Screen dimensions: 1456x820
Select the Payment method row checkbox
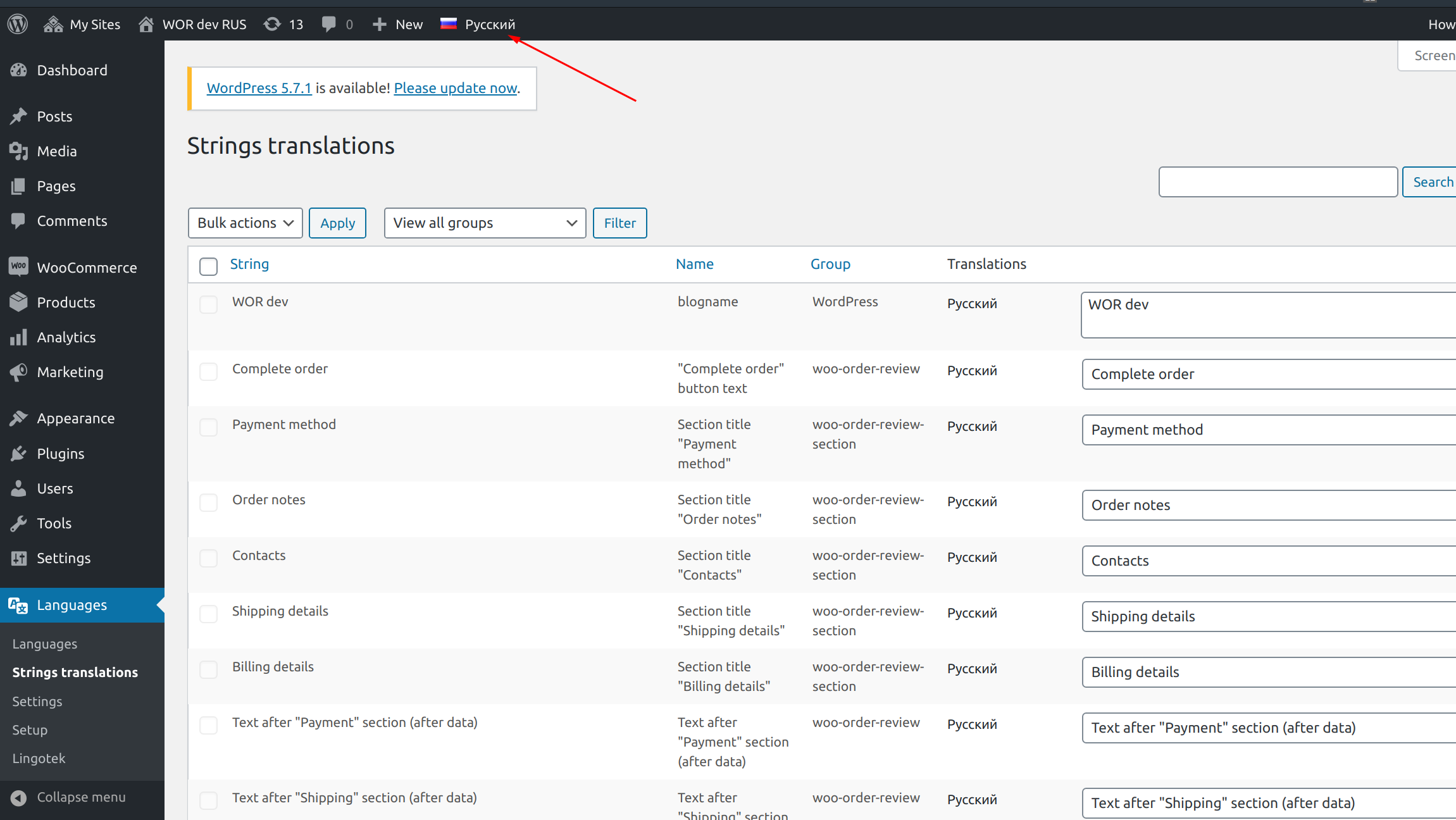(208, 427)
